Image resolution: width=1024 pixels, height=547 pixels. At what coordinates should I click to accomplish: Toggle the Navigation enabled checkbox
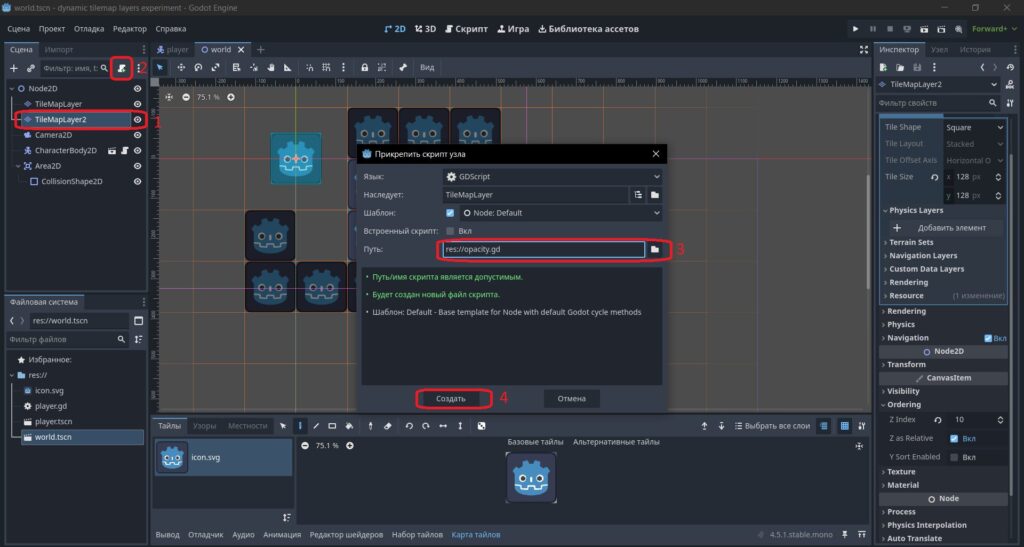coord(987,338)
